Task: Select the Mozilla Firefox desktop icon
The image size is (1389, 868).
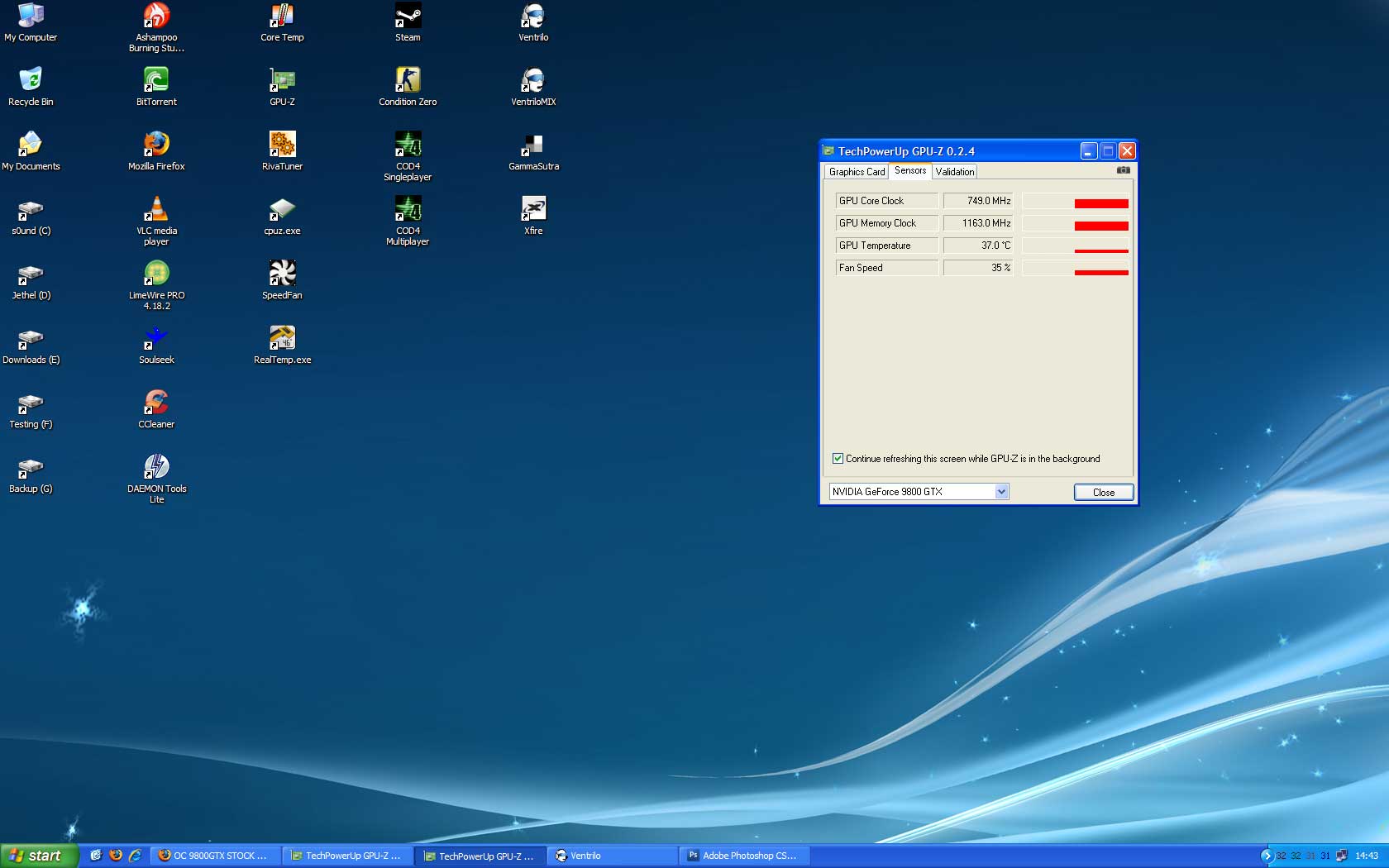Action: click(x=156, y=151)
